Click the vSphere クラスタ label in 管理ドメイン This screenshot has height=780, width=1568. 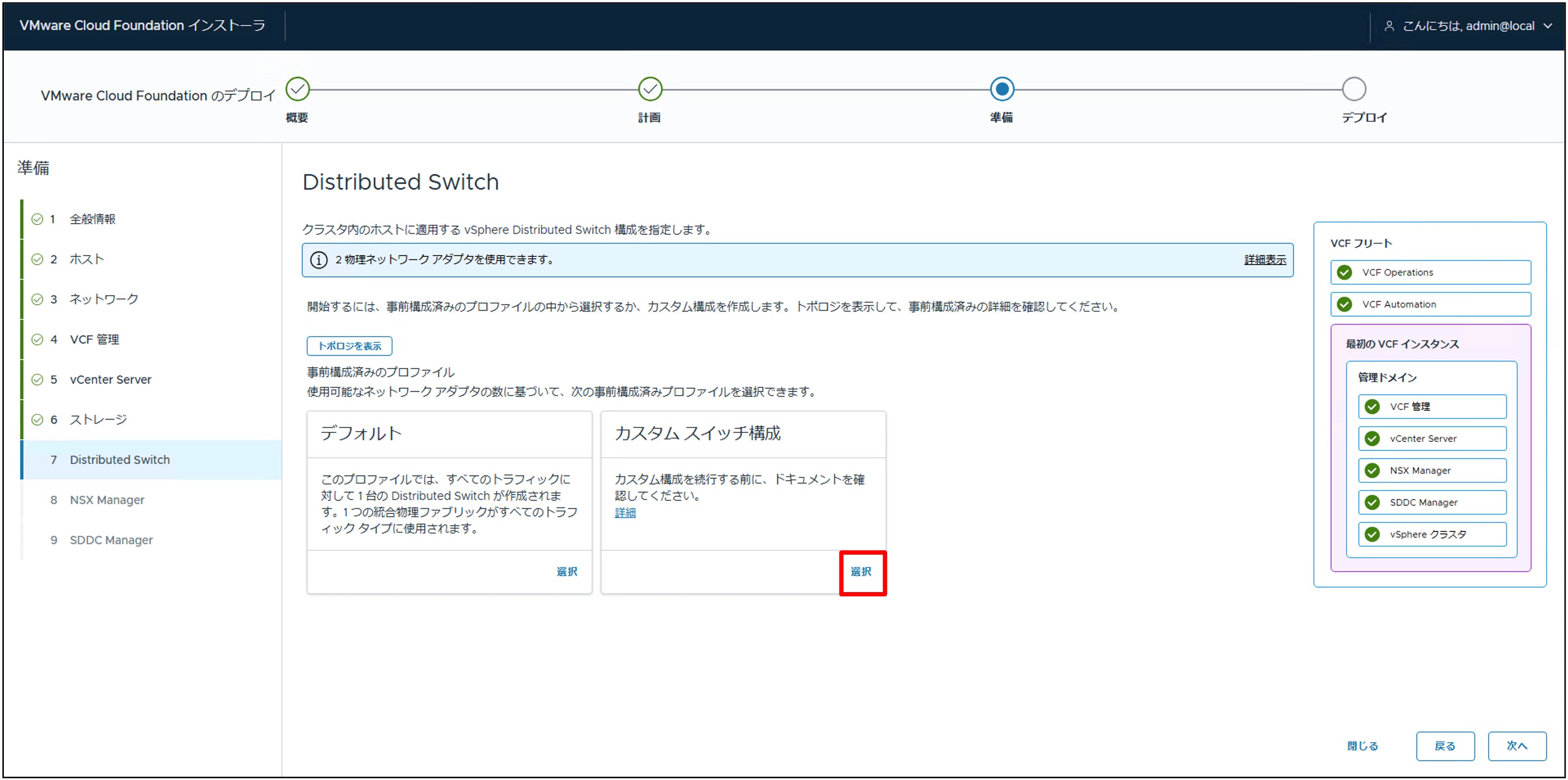pyautogui.click(x=1428, y=534)
